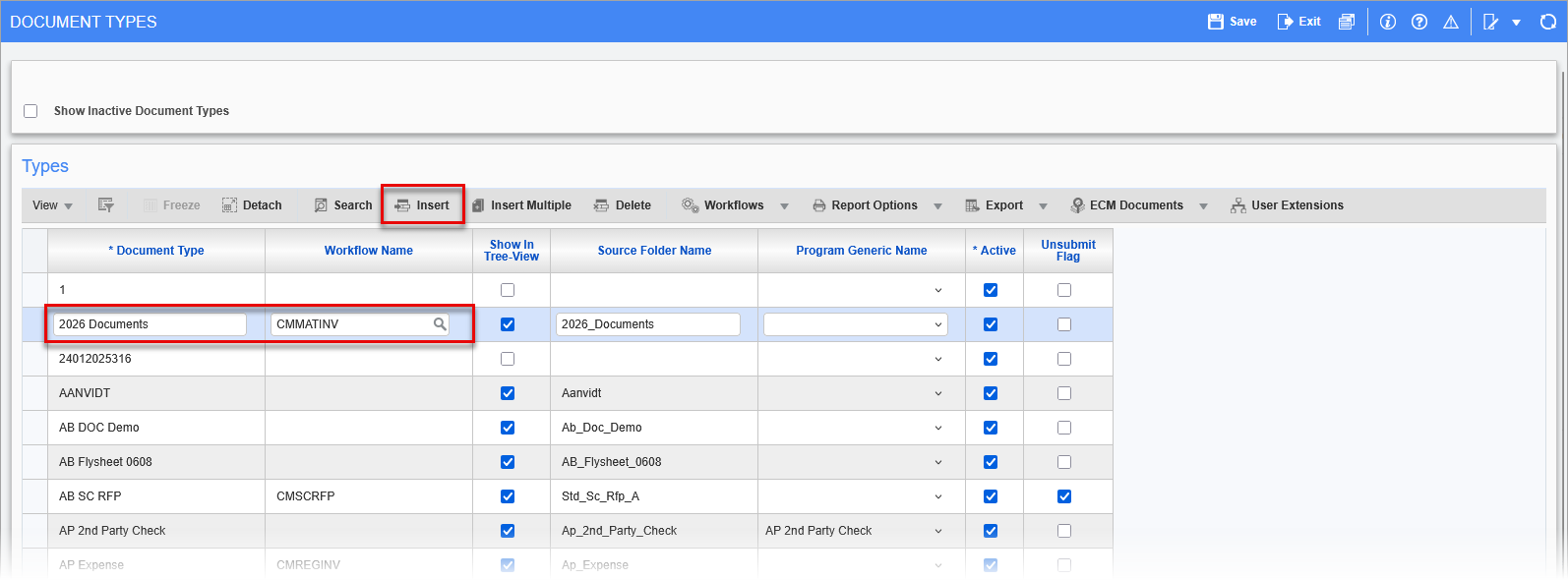
Task: Click the query-by-example icon next to View
Action: pos(106,205)
